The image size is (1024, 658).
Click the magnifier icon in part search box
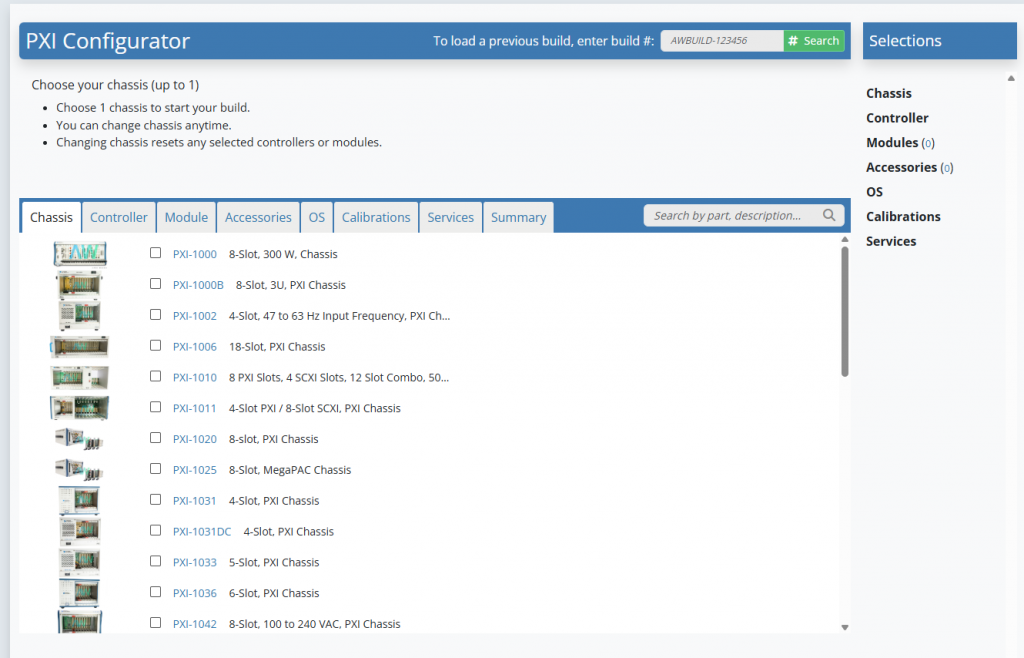tap(829, 215)
